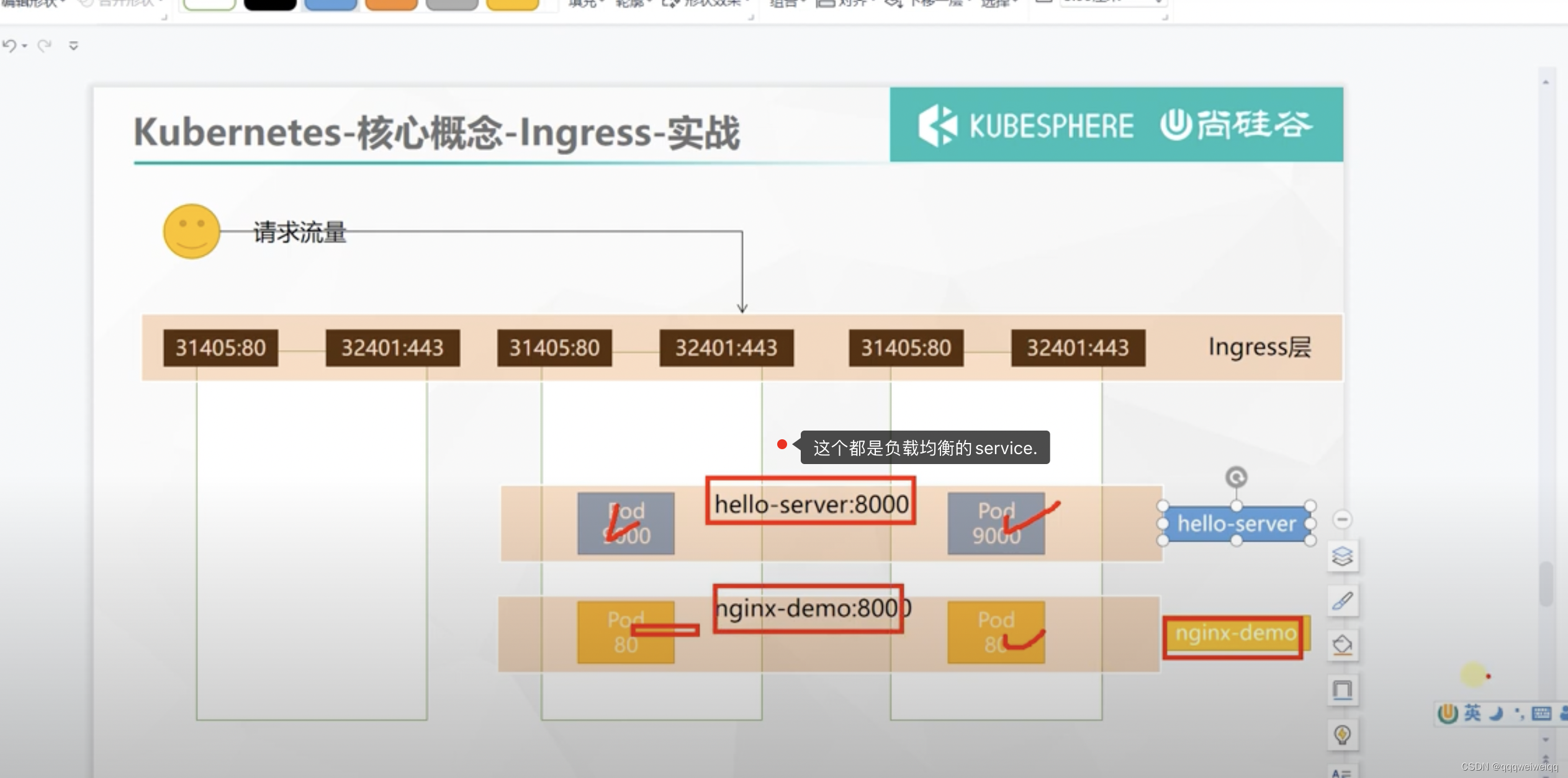
Task: Click the scrollbar up arrow
Action: click(1546, 82)
